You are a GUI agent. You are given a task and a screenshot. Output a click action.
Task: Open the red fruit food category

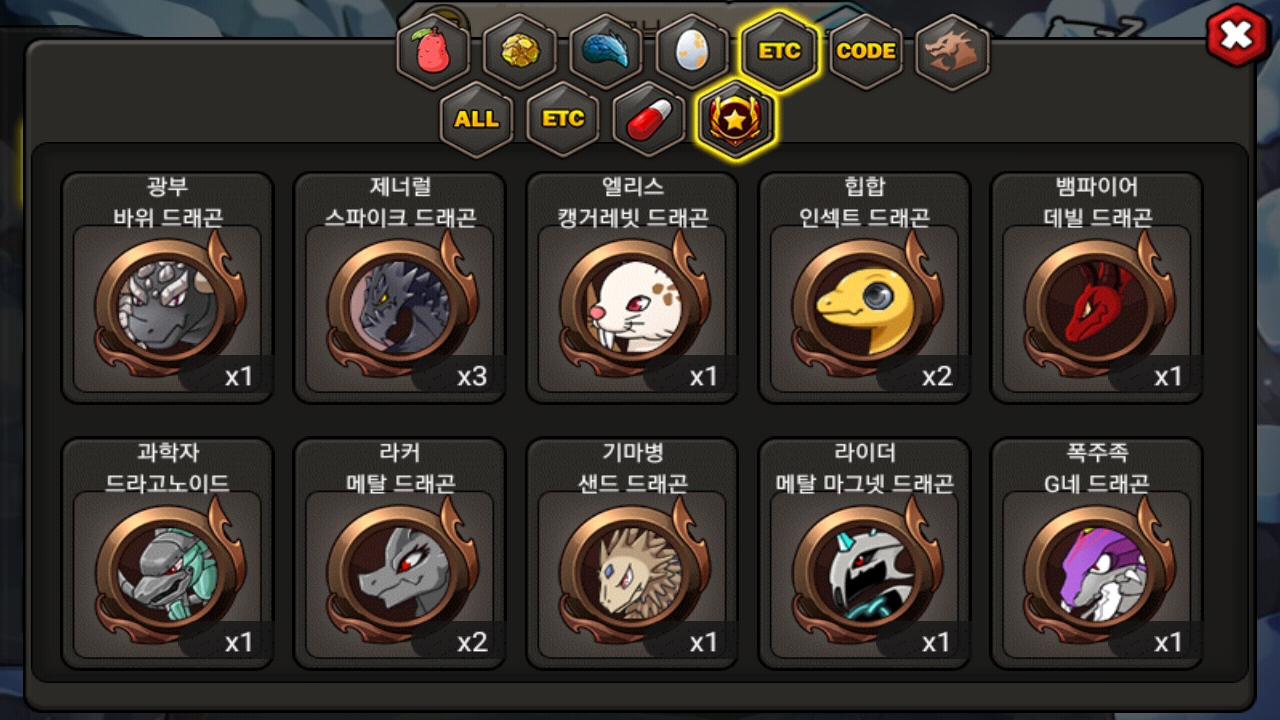point(433,52)
